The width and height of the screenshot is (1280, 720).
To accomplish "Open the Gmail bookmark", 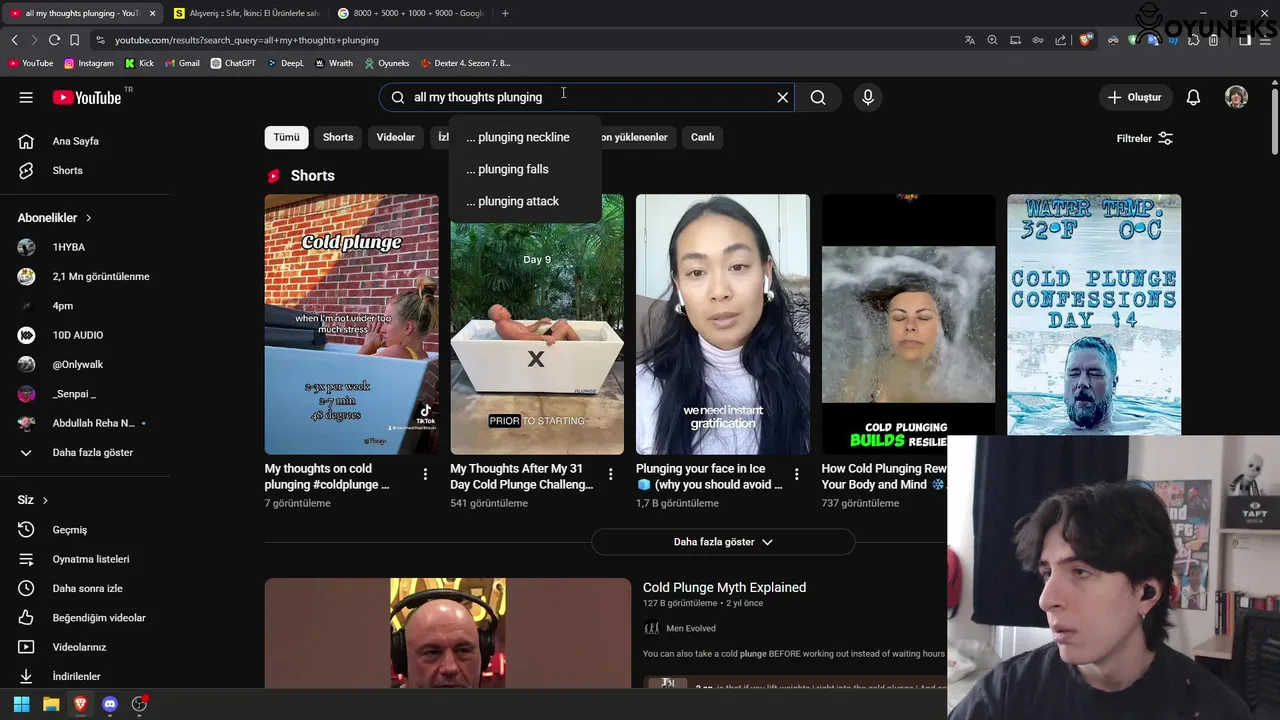I will (182, 63).
